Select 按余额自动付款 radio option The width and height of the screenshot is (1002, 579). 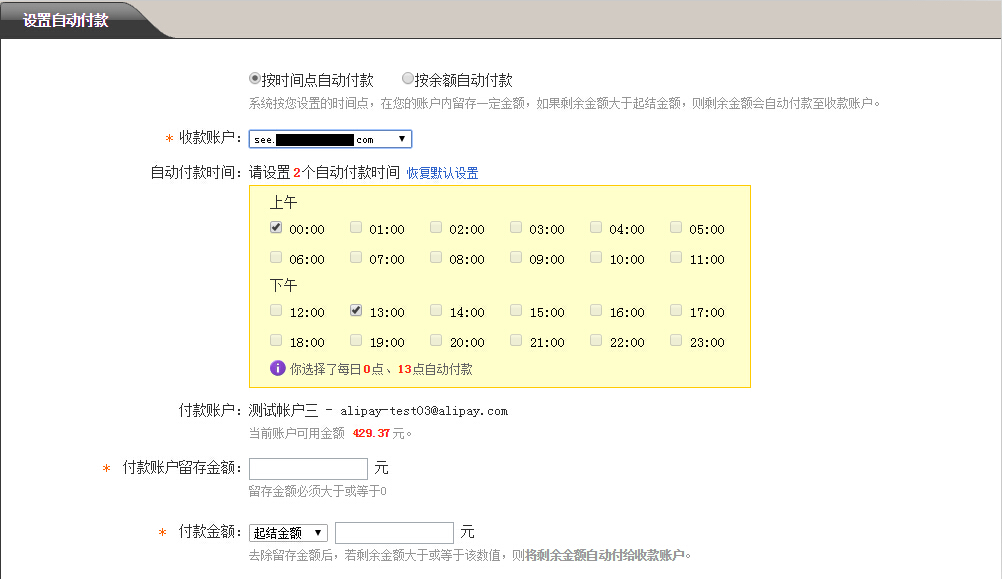click(408, 79)
